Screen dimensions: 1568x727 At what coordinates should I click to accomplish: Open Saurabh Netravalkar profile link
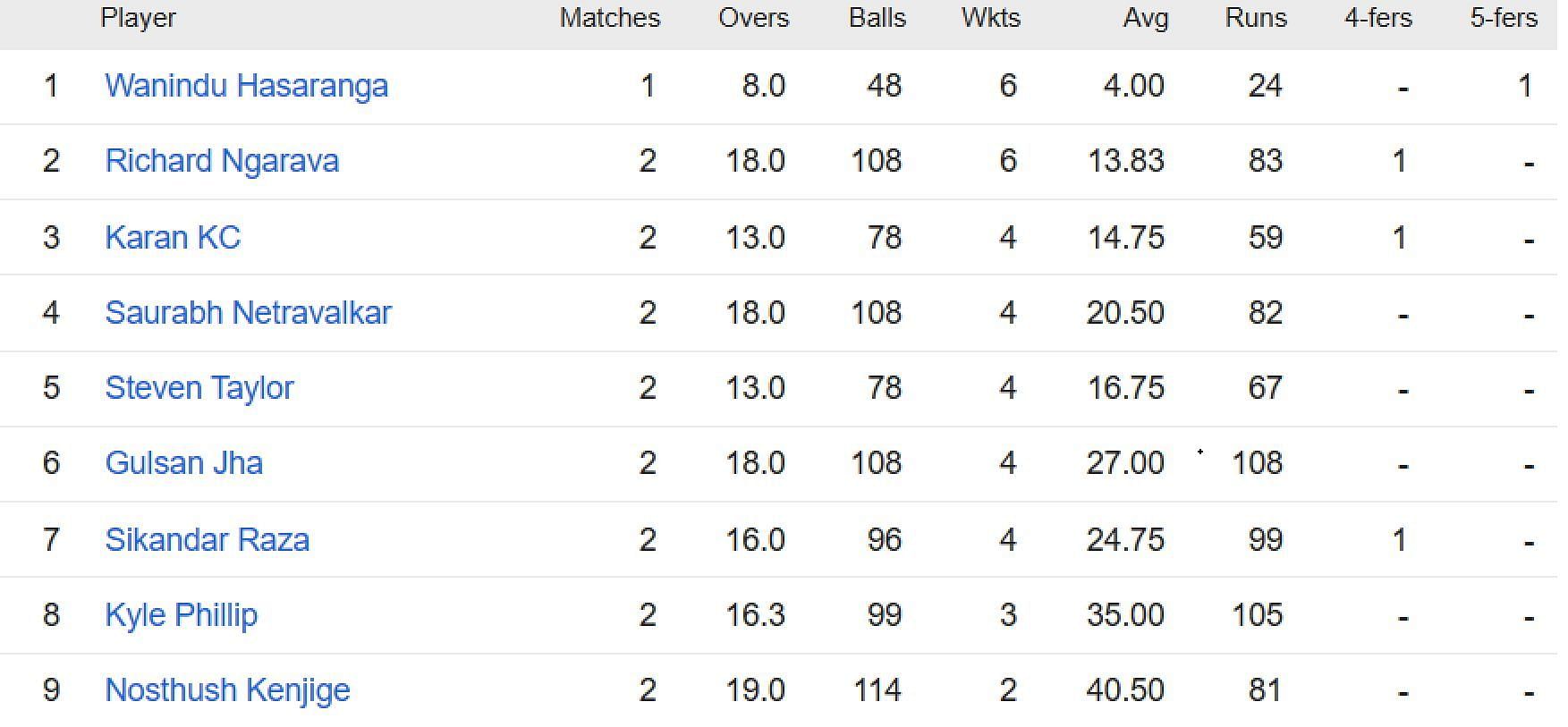coord(248,312)
